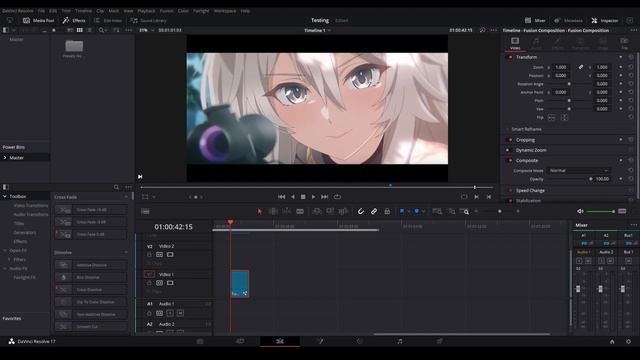The width and height of the screenshot is (640, 360).
Task: Stop playback in the viewer
Action: coord(303,197)
